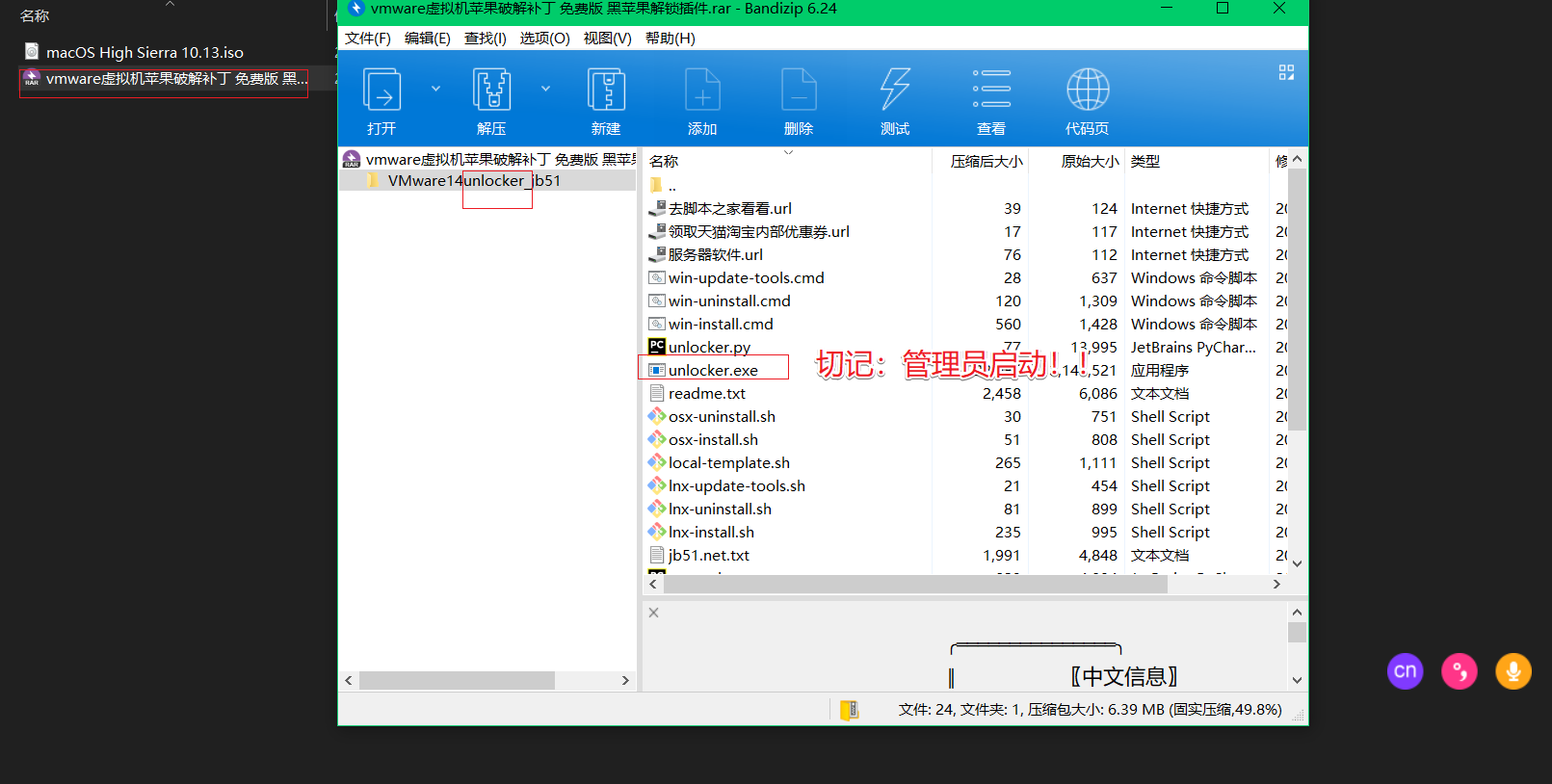Click the Code page (代码页) globe icon
Image resolution: width=1552 pixels, height=784 pixels.
click(1088, 90)
